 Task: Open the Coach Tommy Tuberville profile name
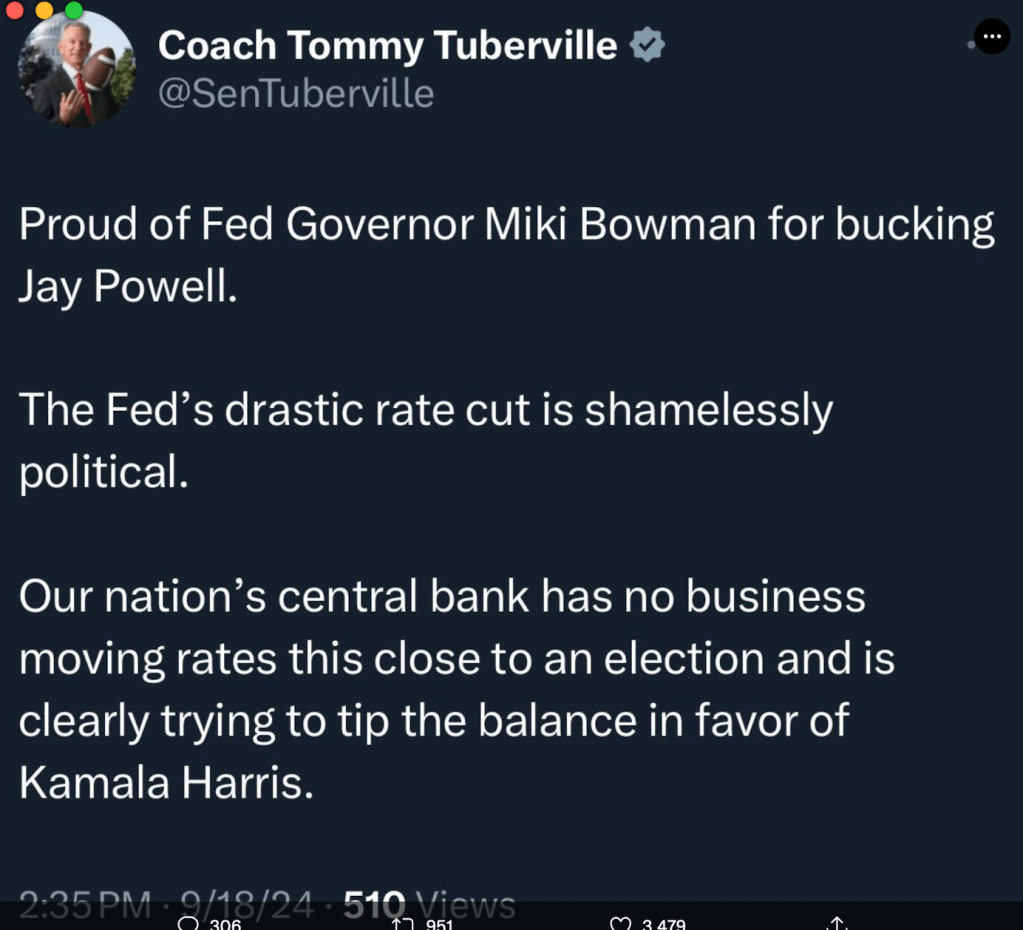[388, 46]
